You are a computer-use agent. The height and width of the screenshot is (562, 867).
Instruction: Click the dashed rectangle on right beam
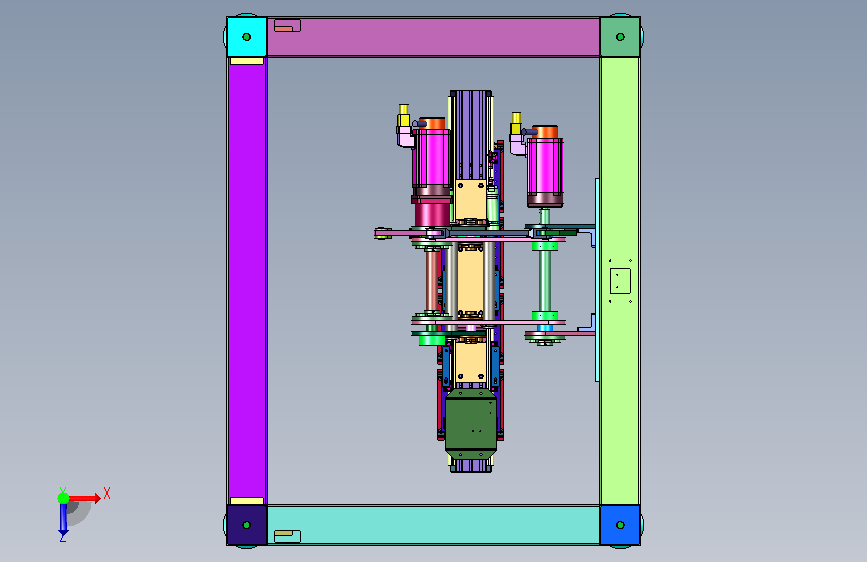(x=620, y=281)
